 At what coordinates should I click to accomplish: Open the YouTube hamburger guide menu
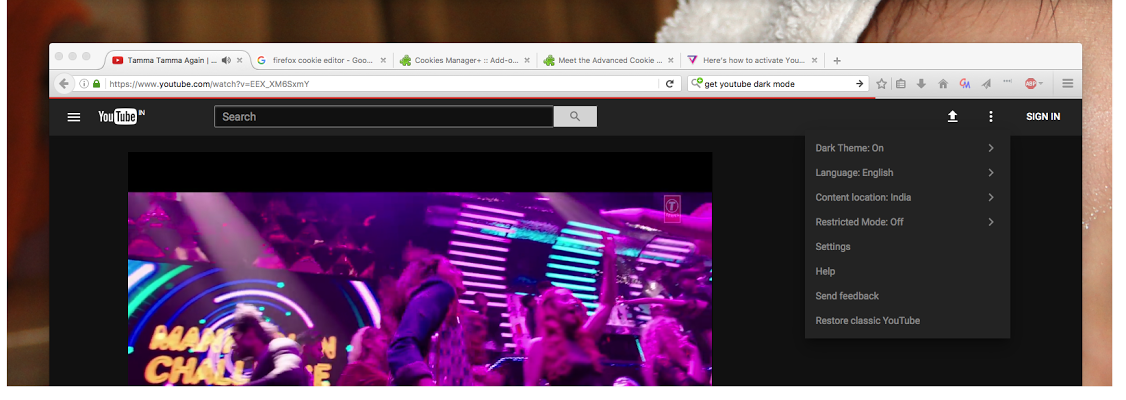pyautogui.click(x=73, y=116)
